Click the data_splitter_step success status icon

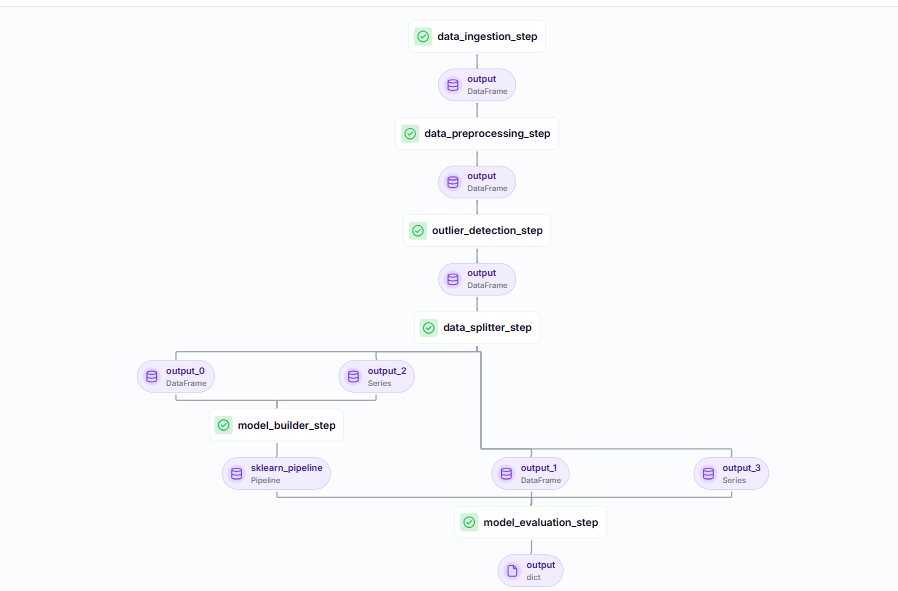429,328
